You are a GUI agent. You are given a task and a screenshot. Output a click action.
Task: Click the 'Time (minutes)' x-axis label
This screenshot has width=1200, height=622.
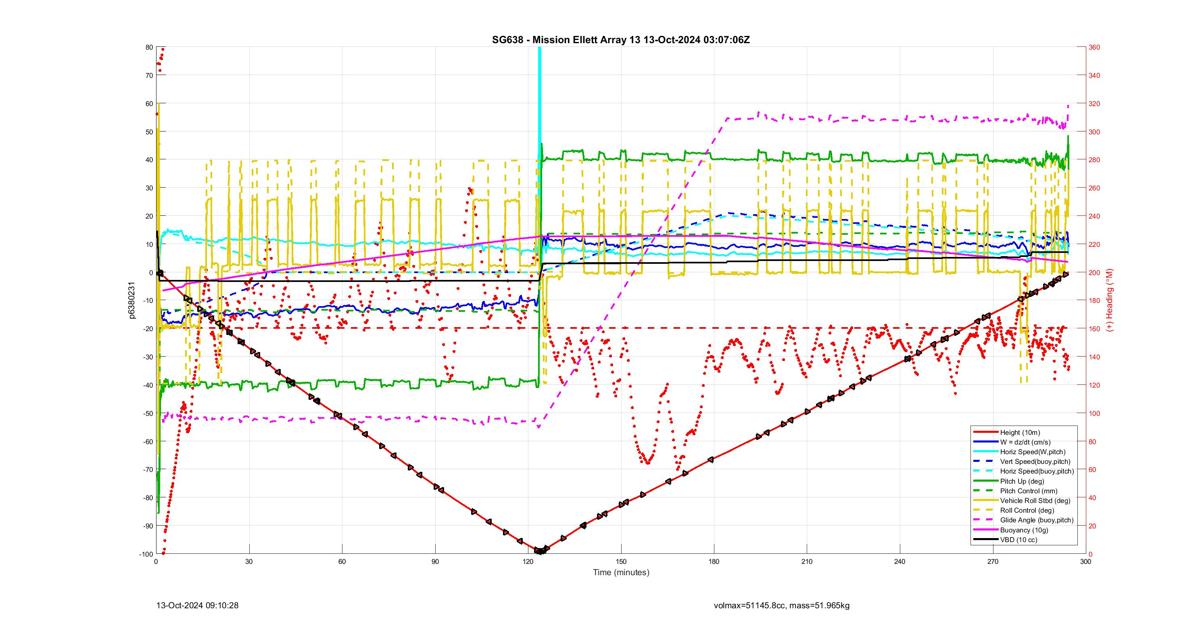tap(620, 573)
